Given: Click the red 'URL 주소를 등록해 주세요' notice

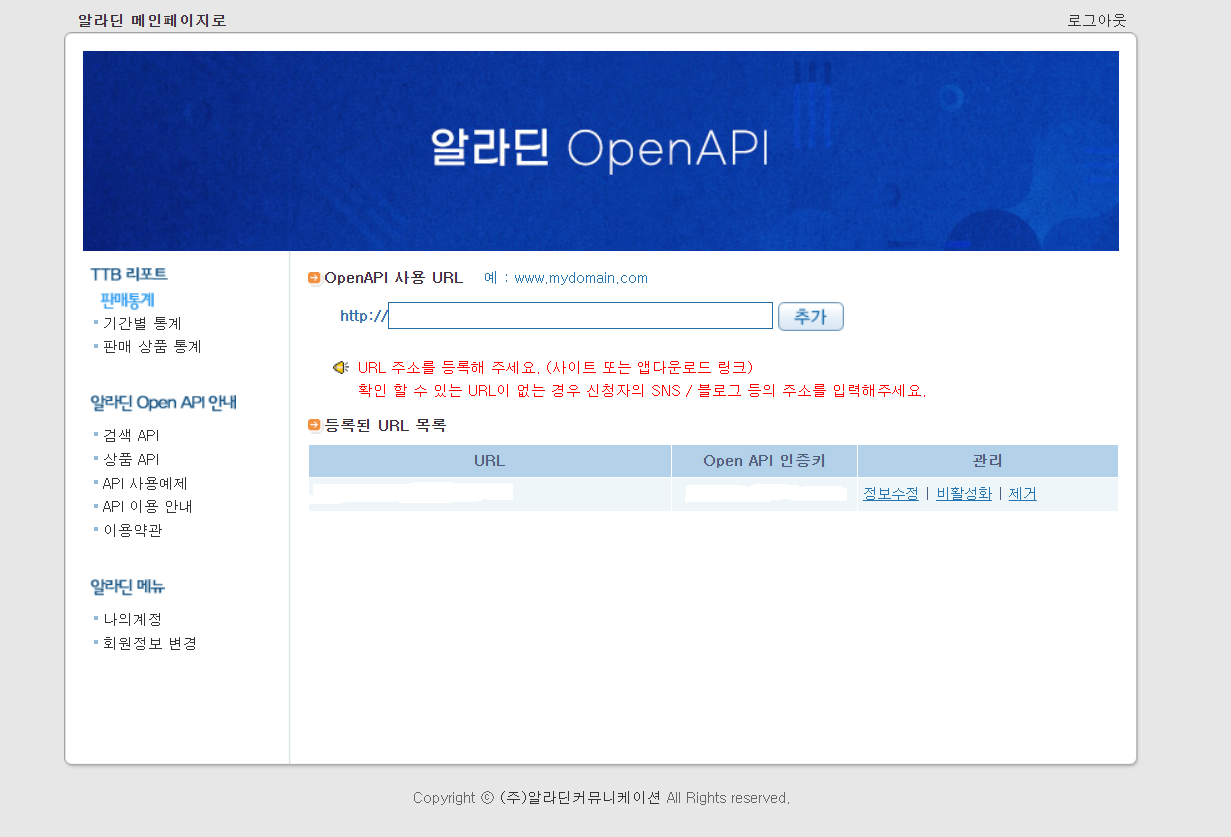Looking at the screenshot, I should pyautogui.click(x=555, y=367).
